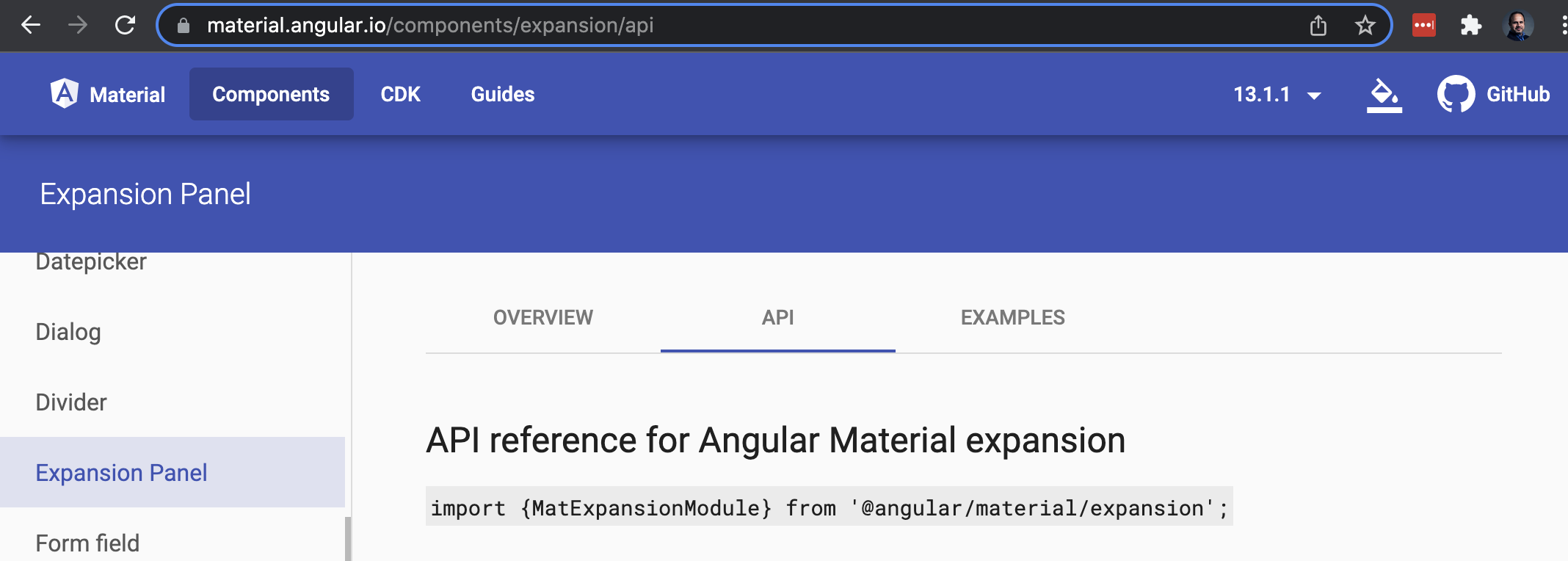1568x561 pixels.
Task: Open the Guides nav button
Action: [x=503, y=94]
